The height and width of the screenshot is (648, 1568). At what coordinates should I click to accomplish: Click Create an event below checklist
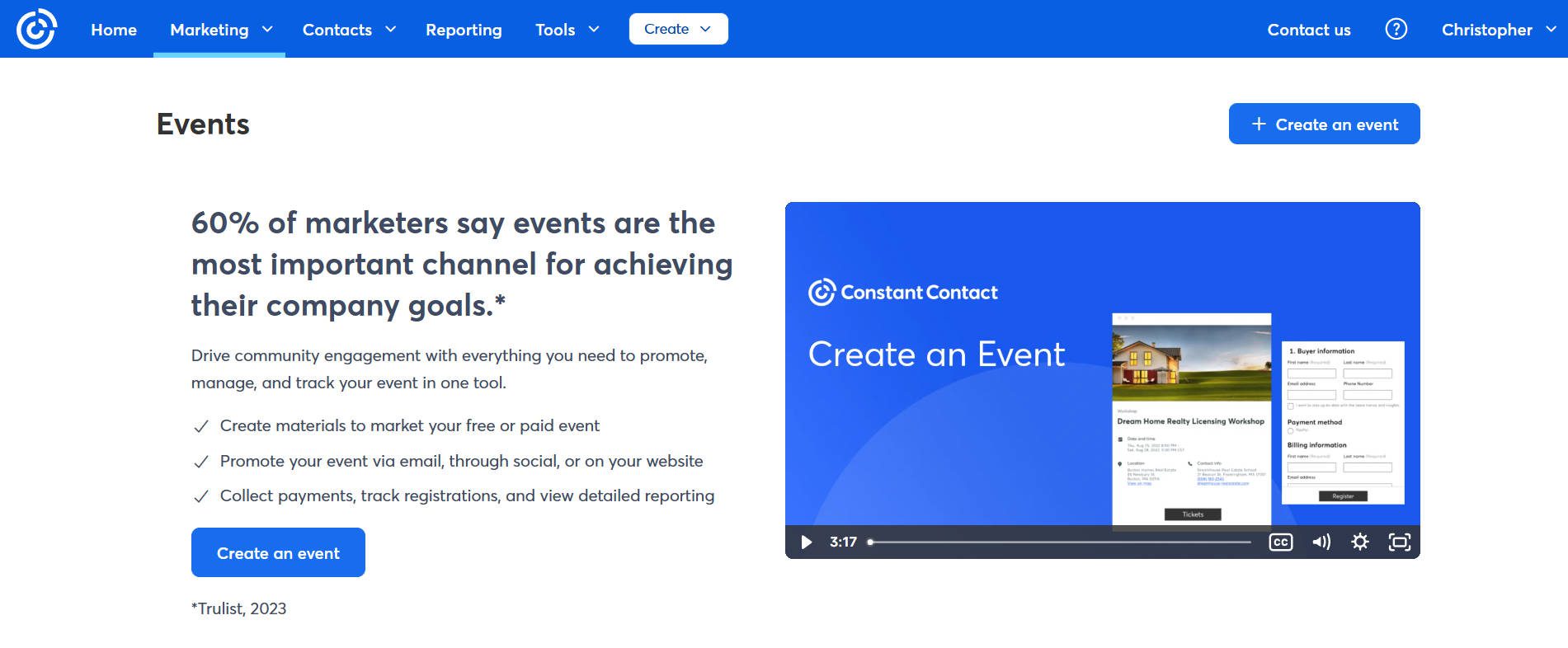(x=278, y=552)
